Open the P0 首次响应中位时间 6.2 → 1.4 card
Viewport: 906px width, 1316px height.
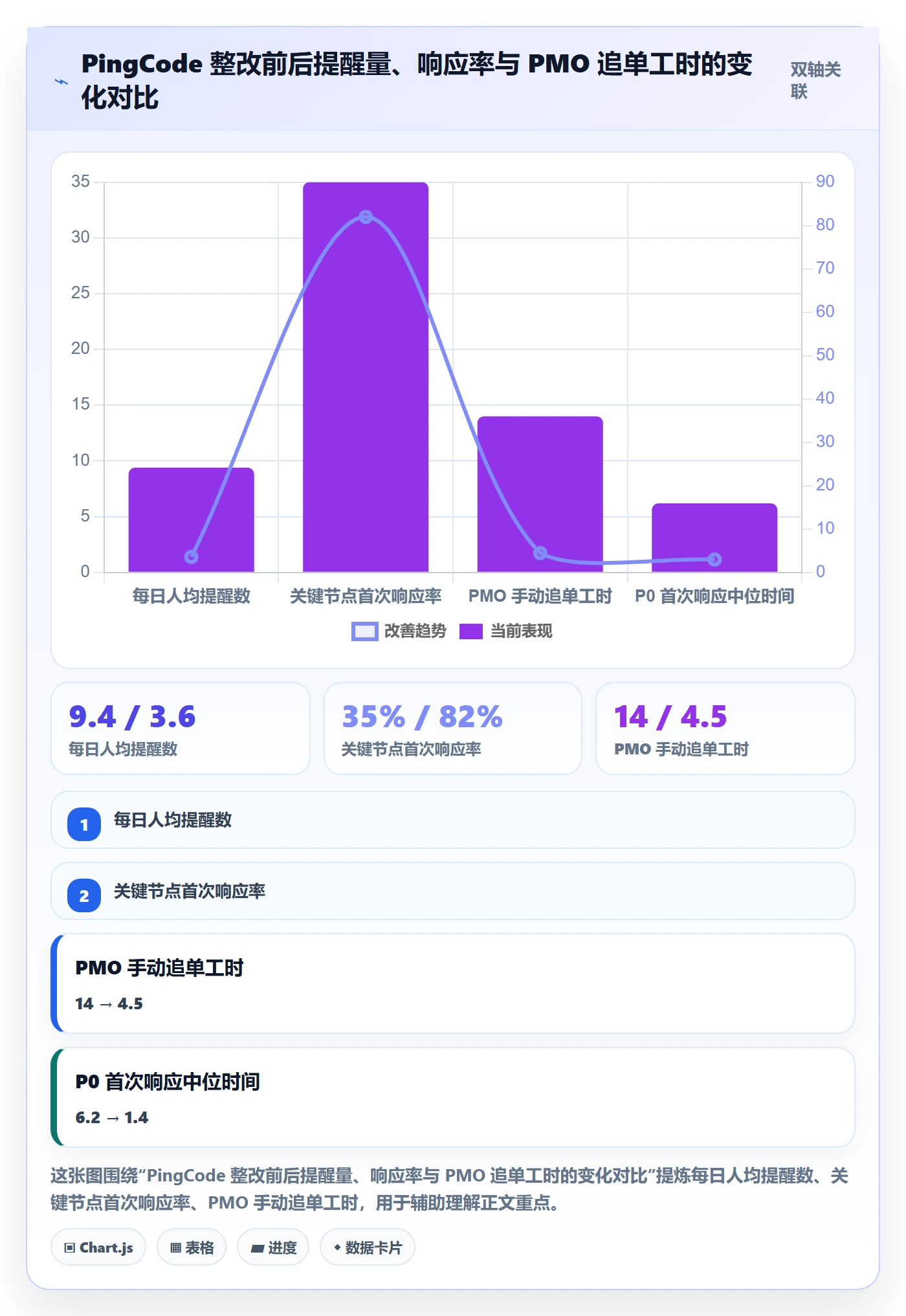pyautogui.click(x=453, y=1097)
